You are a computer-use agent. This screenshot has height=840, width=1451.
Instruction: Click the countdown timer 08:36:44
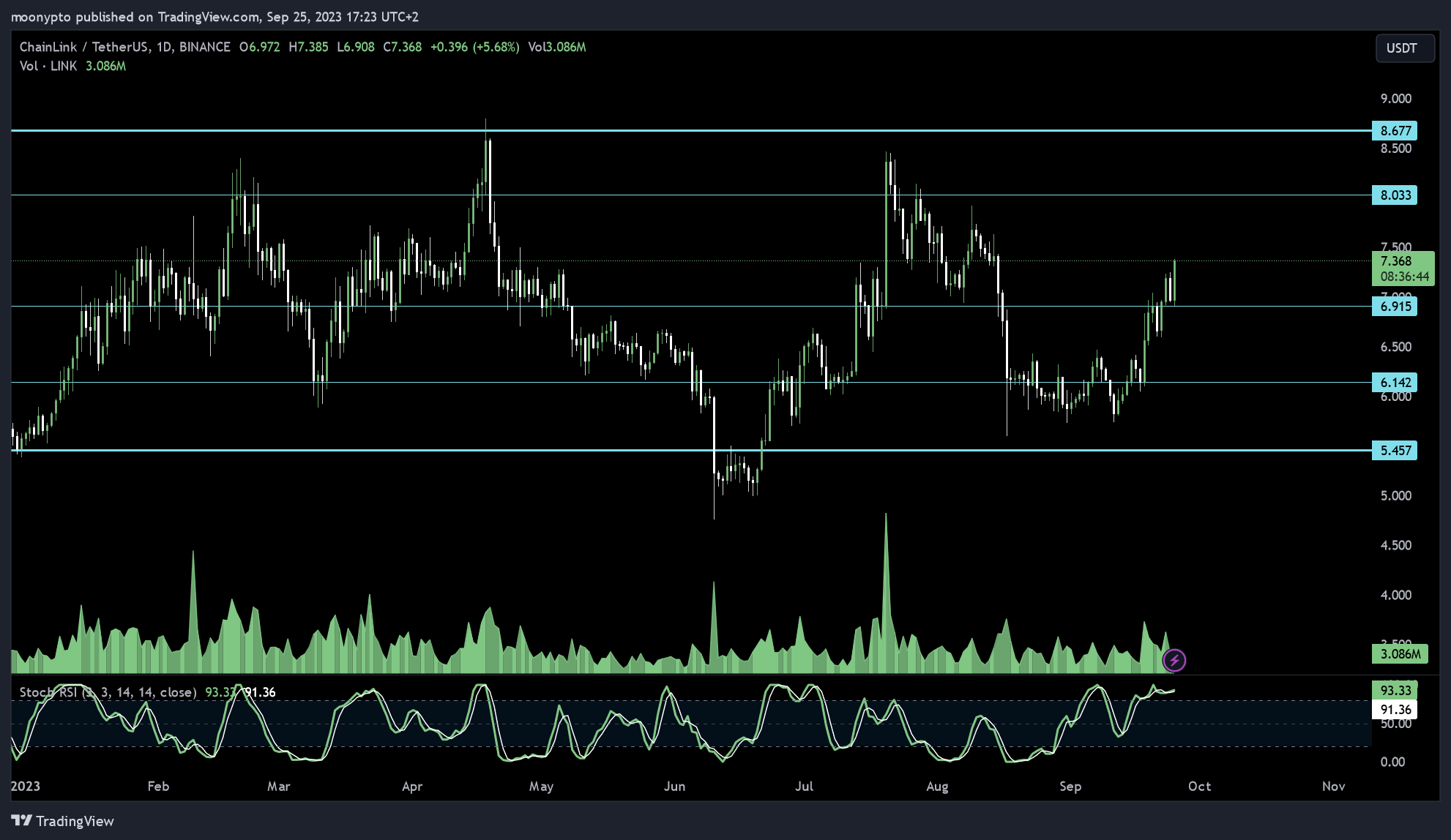[x=1404, y=277]
